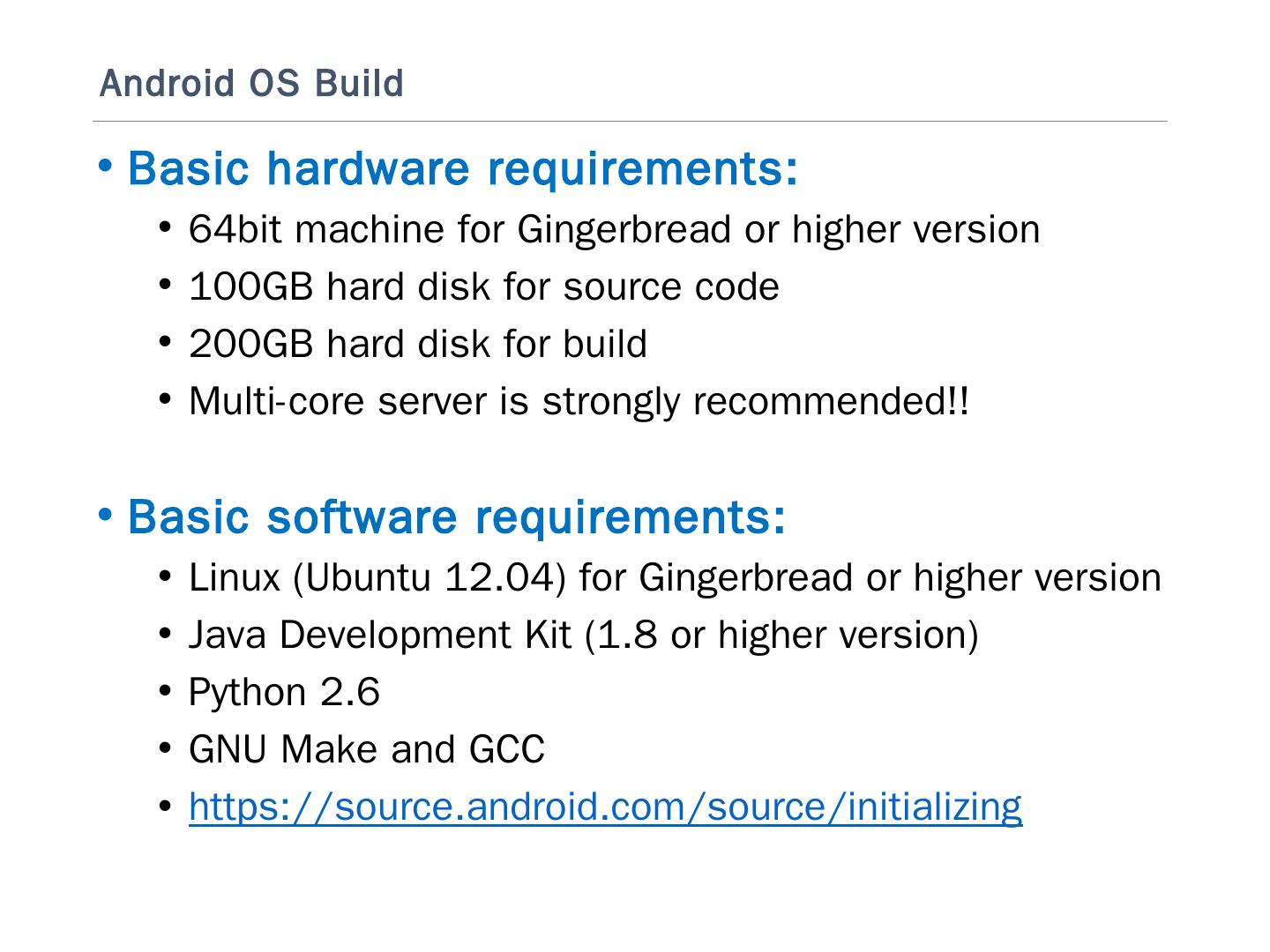Open the source.android.com initializing link

tap(605, 807)
